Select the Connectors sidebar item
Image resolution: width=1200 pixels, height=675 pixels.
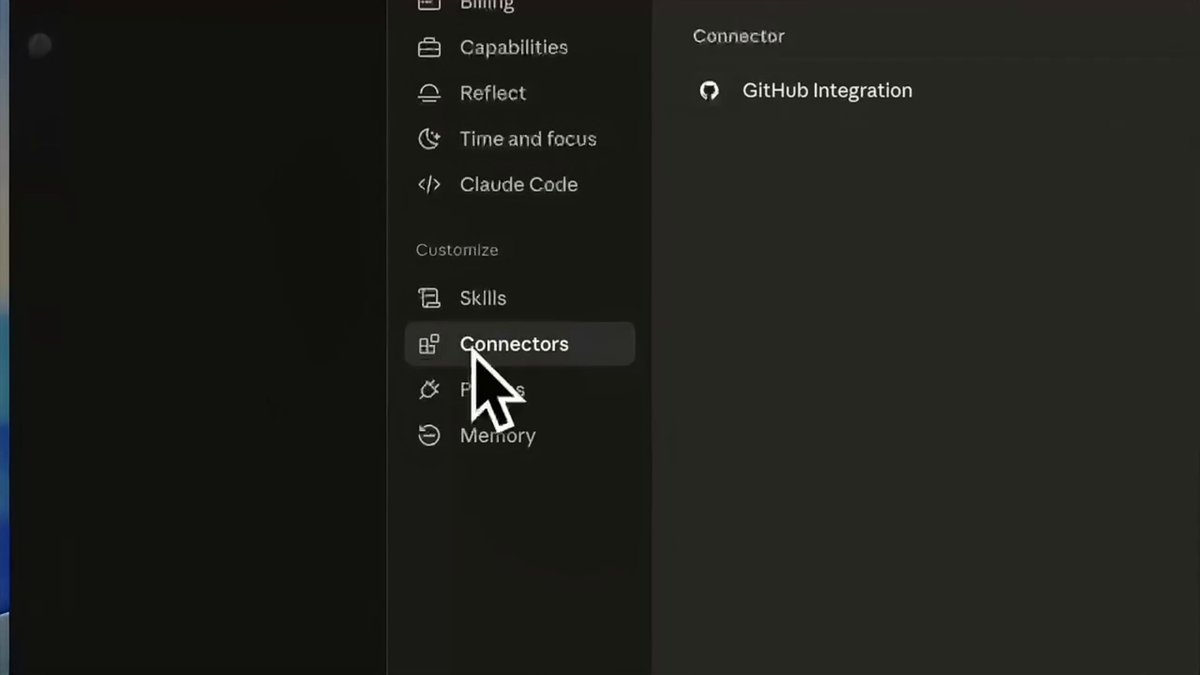point(520,344)
